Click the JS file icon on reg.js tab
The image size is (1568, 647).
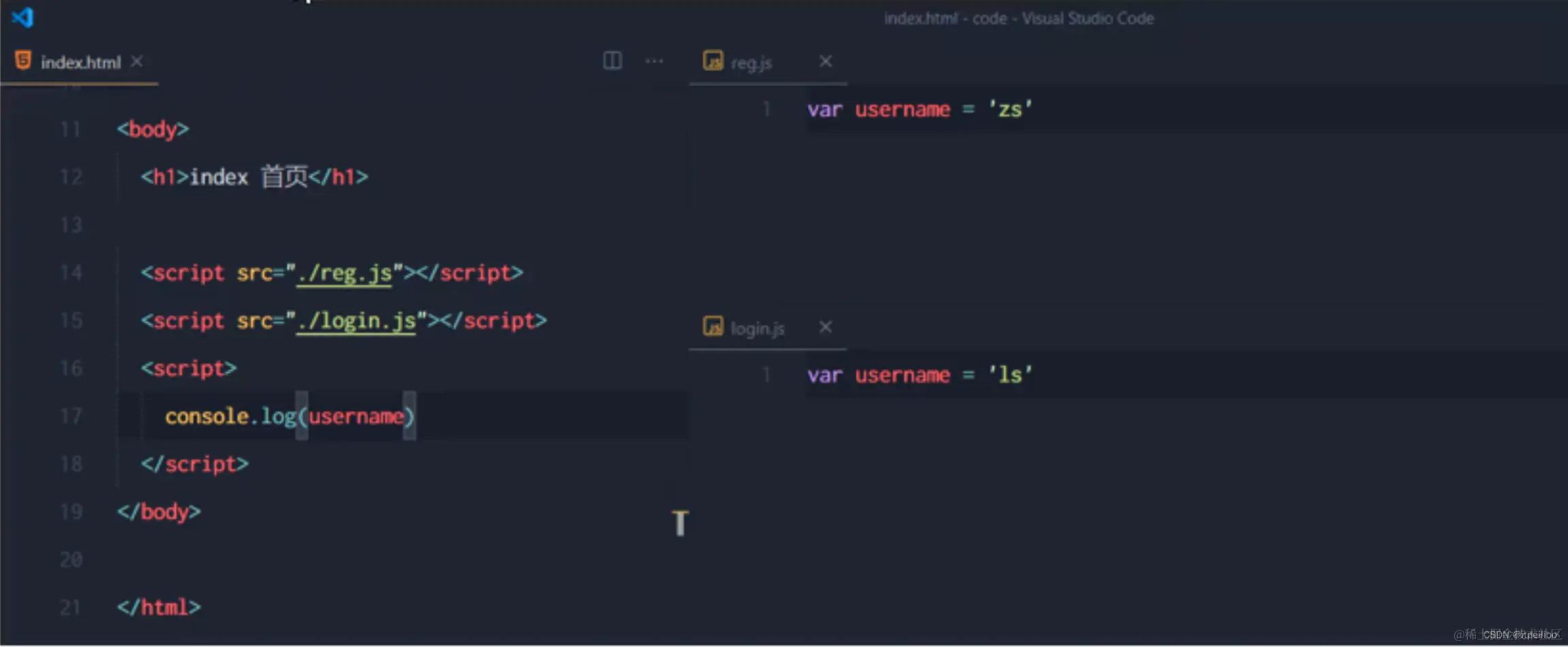(713, 61)
